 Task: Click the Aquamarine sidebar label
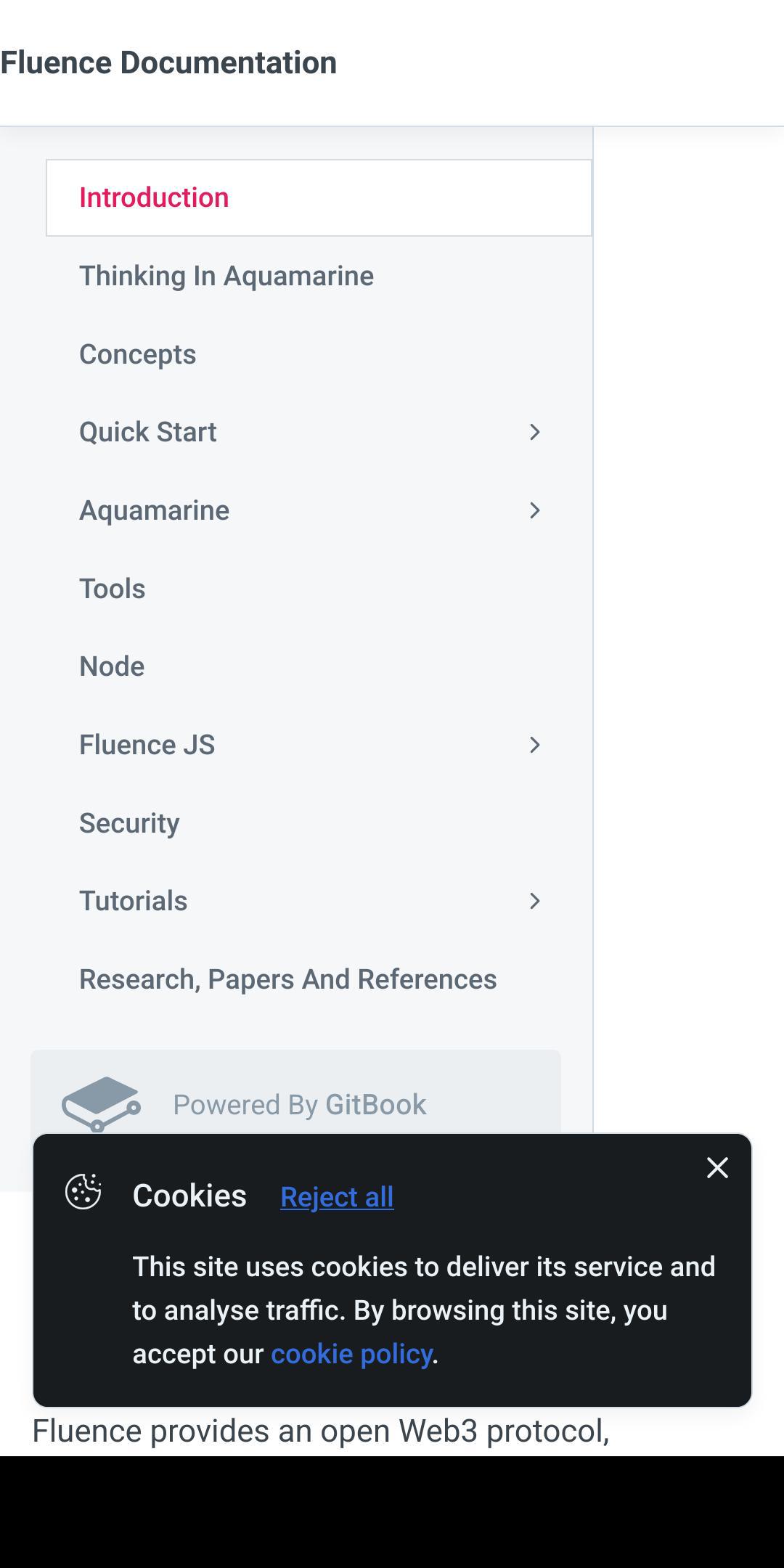(x=155, y=510)
